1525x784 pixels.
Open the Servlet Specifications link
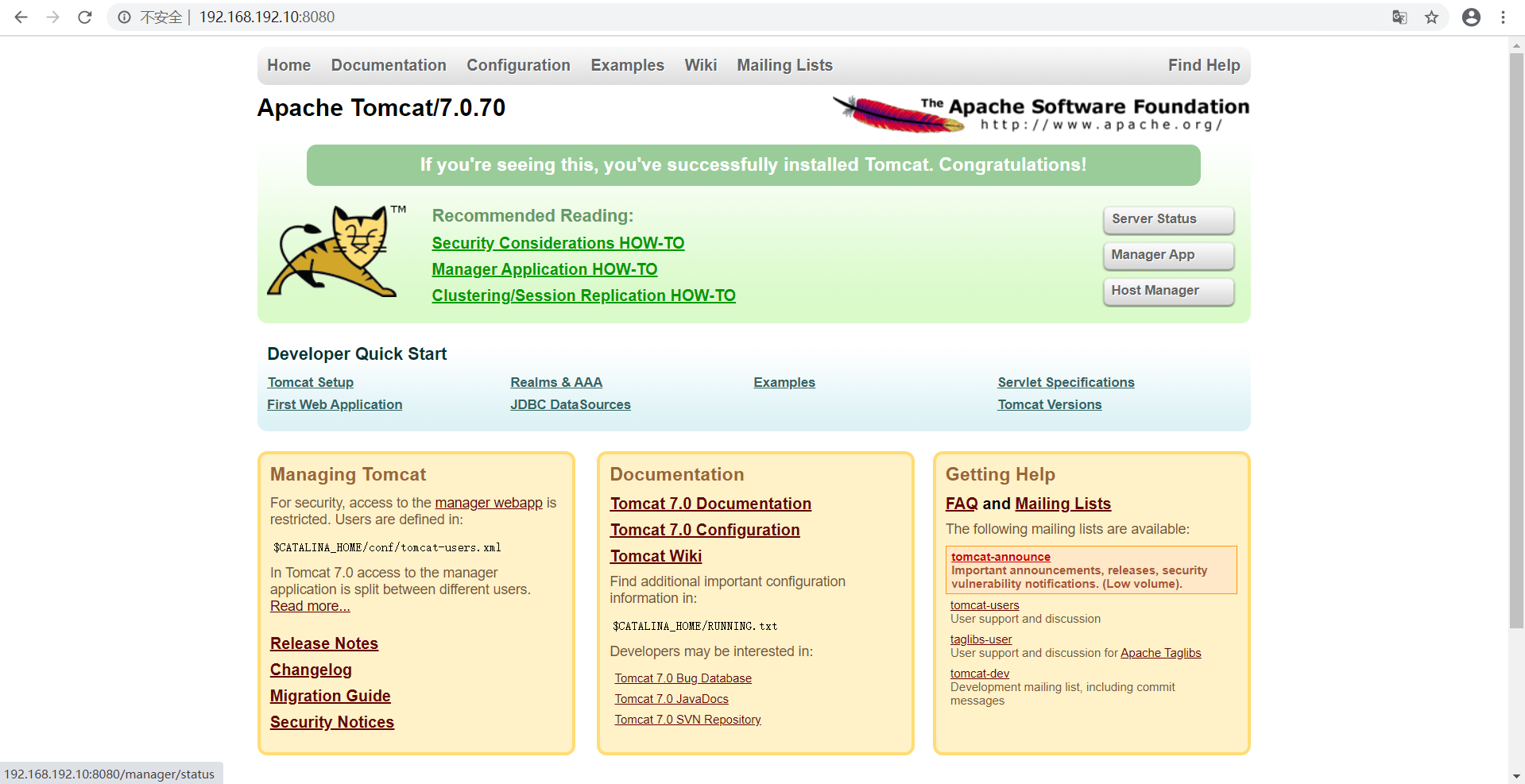tap(1066, 382)
